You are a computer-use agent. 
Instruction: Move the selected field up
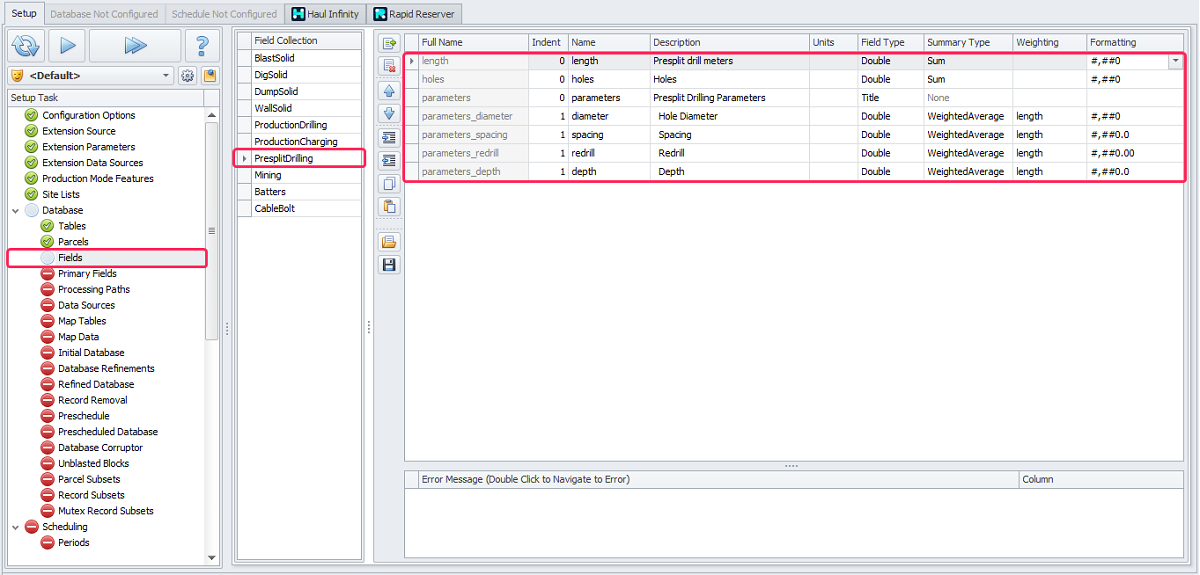[389, 90]
